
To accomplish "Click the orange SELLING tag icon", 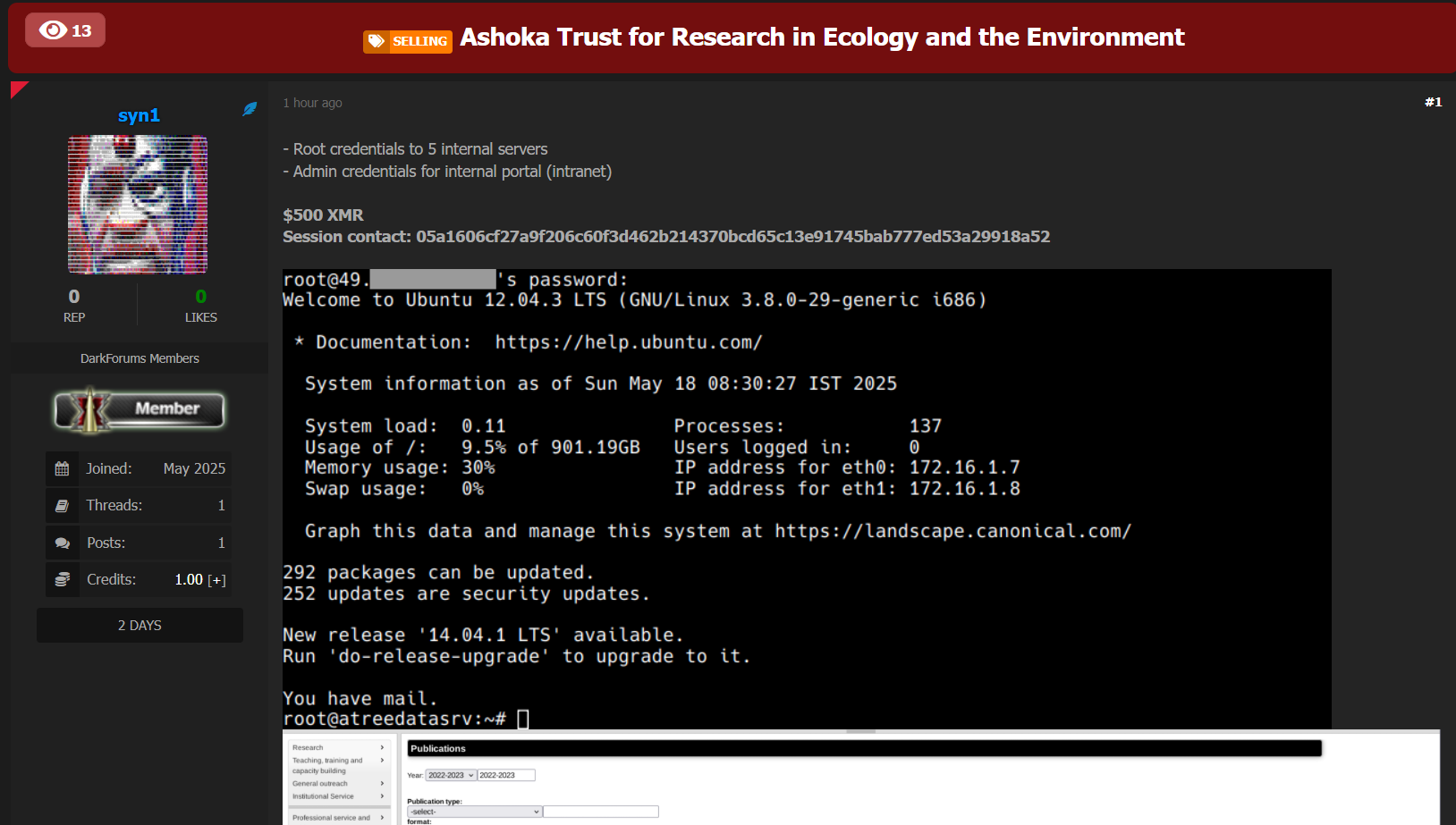I will coord(377,41).
